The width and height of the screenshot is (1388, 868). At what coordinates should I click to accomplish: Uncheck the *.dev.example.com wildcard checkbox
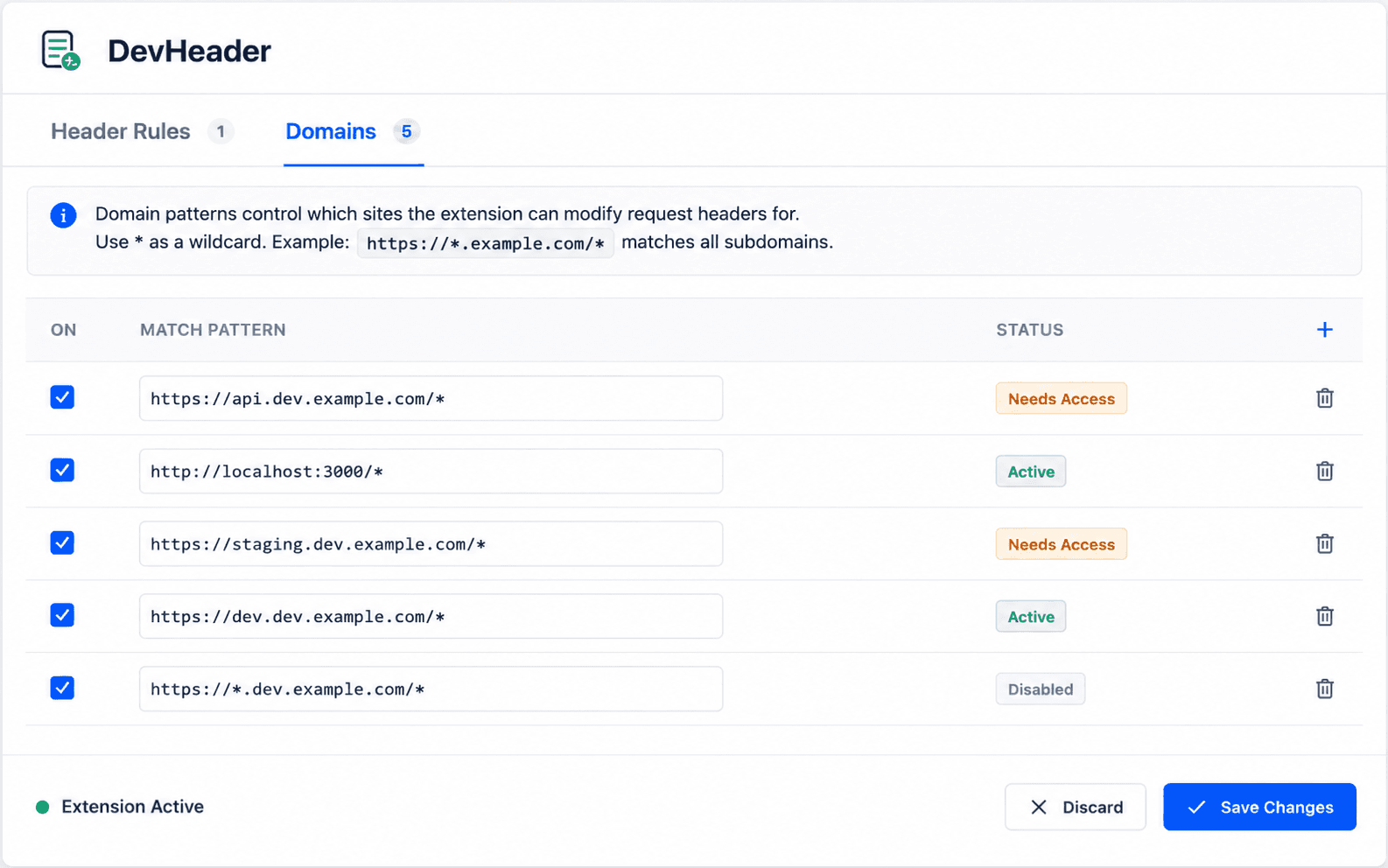click(62, 688)
